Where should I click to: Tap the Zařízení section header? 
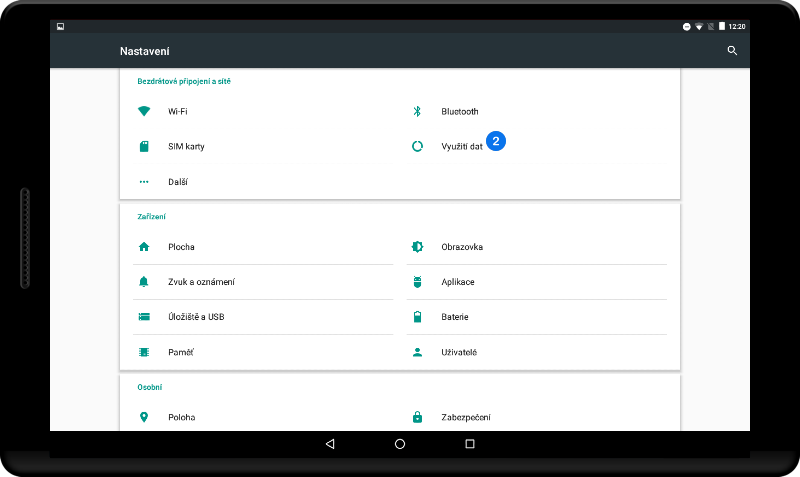[152, 217]
